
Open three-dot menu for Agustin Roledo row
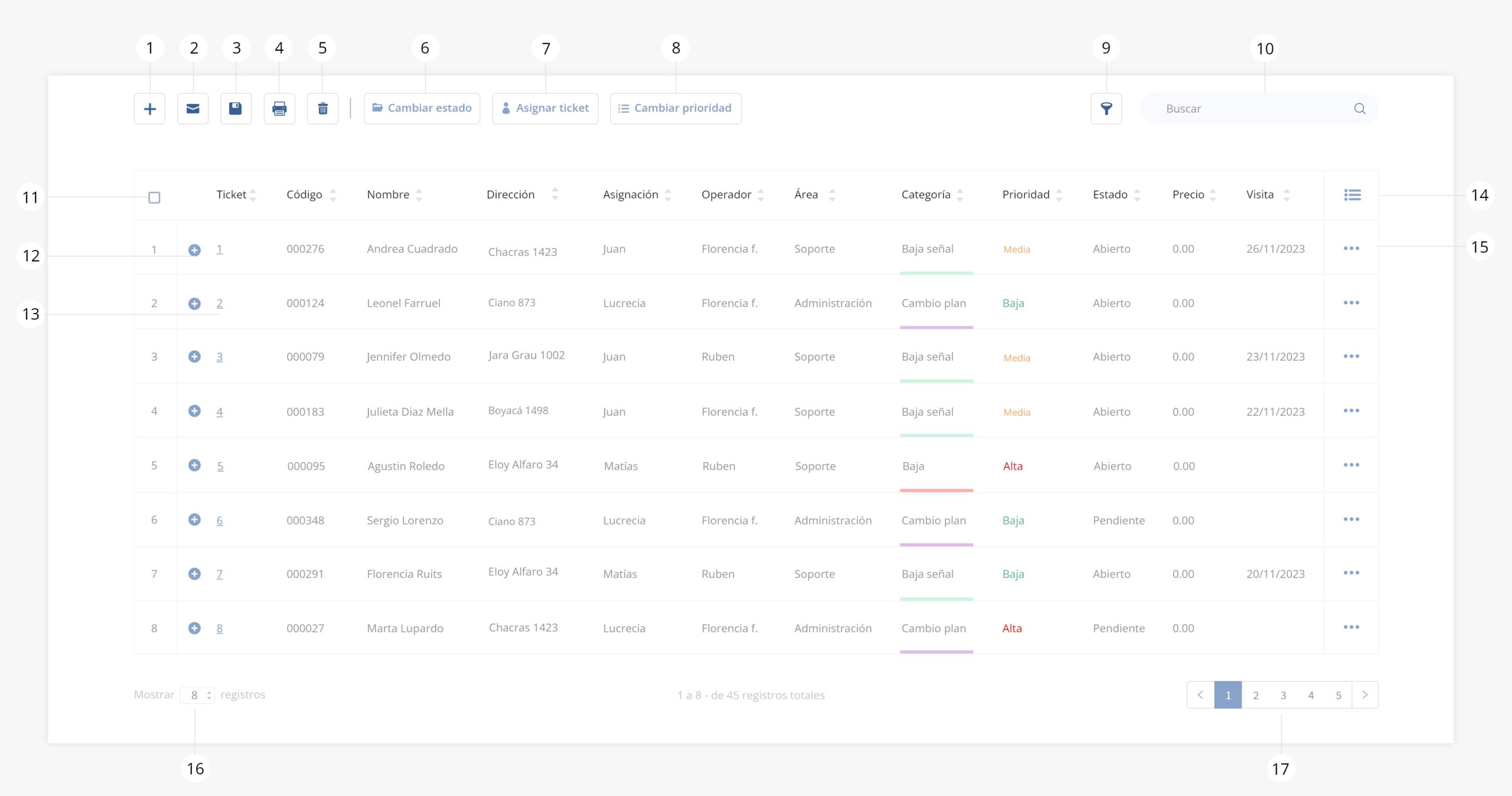tap(1351, 465)
